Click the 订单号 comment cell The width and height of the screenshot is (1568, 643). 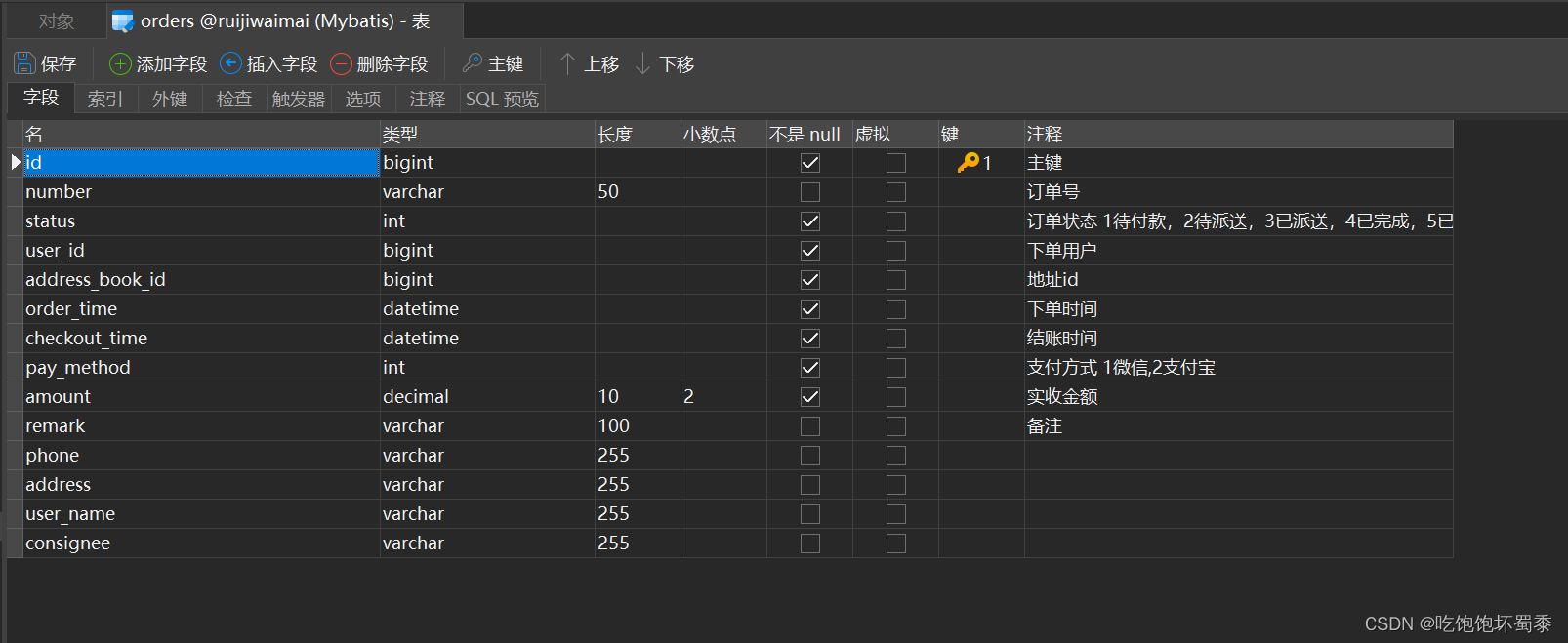click(x=1238, y=192)
